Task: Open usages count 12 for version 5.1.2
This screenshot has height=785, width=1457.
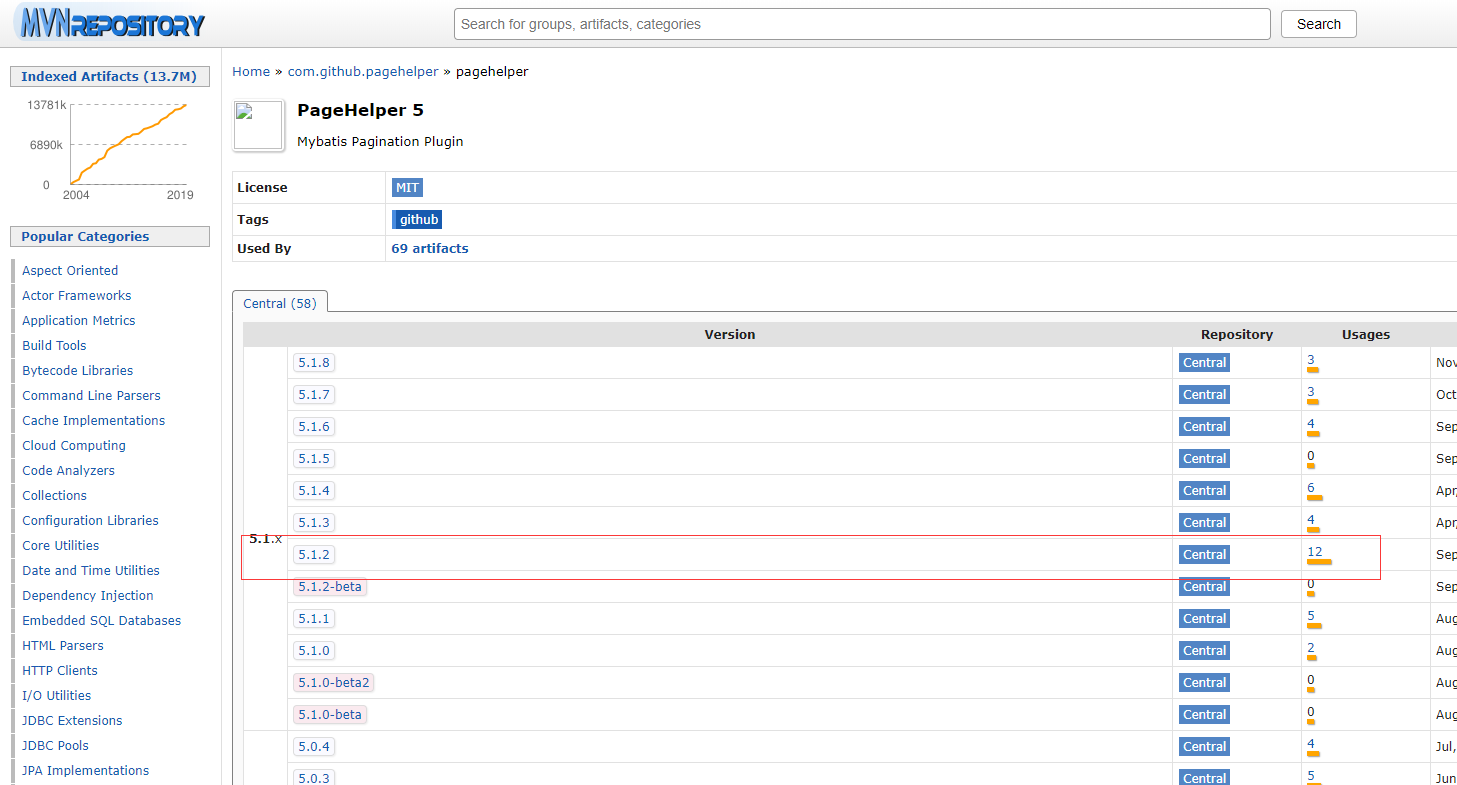Action: point(1314,552)
